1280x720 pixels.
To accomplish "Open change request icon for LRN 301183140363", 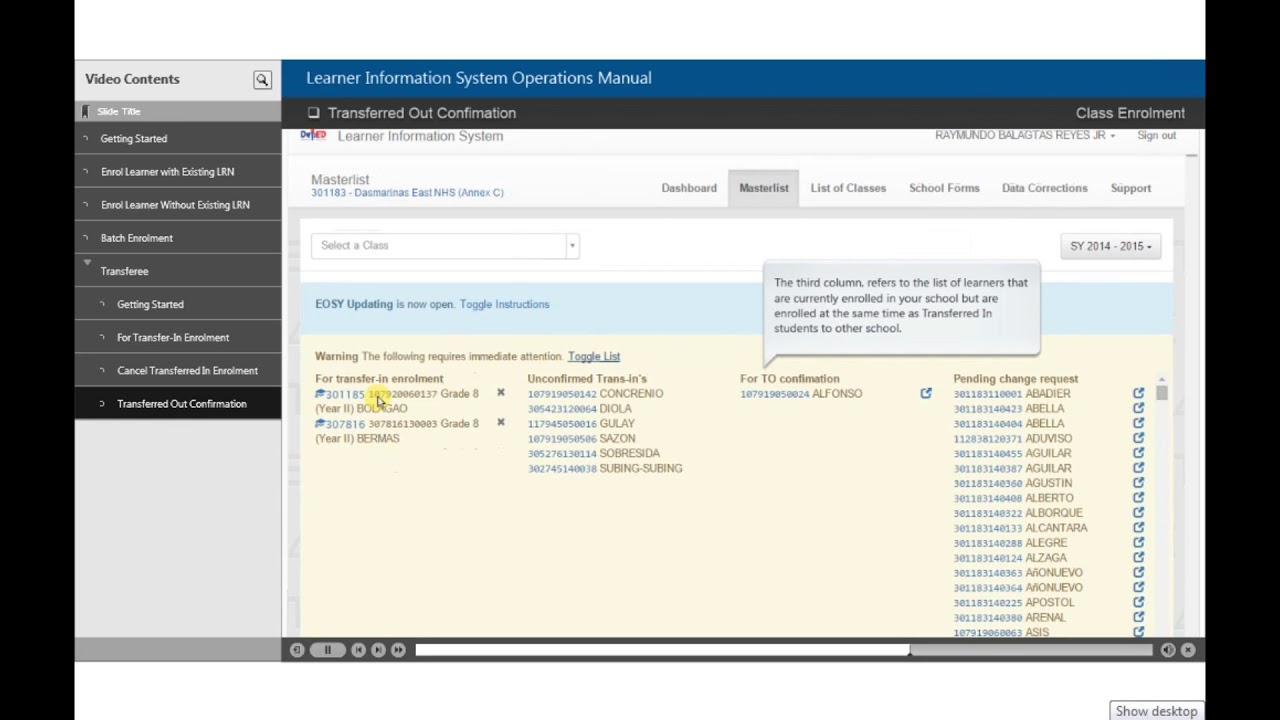I will click(1138, 573).
